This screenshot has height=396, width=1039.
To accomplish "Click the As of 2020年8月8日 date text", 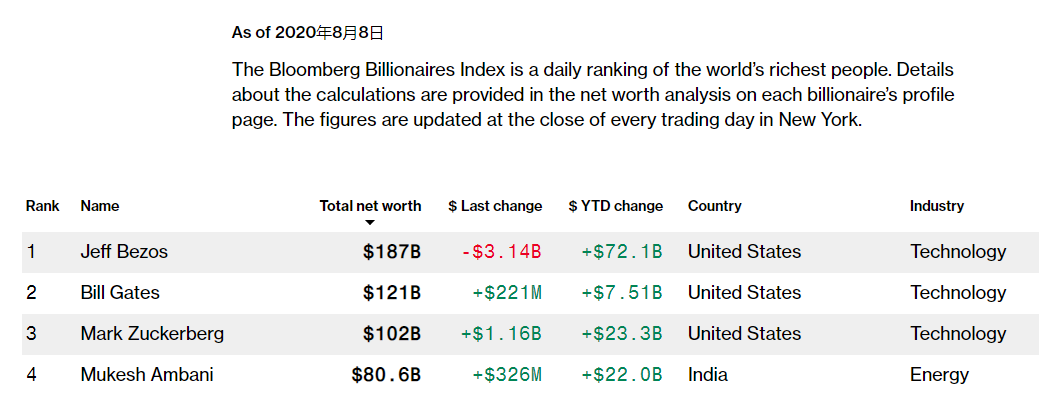I will pos(307,33).
